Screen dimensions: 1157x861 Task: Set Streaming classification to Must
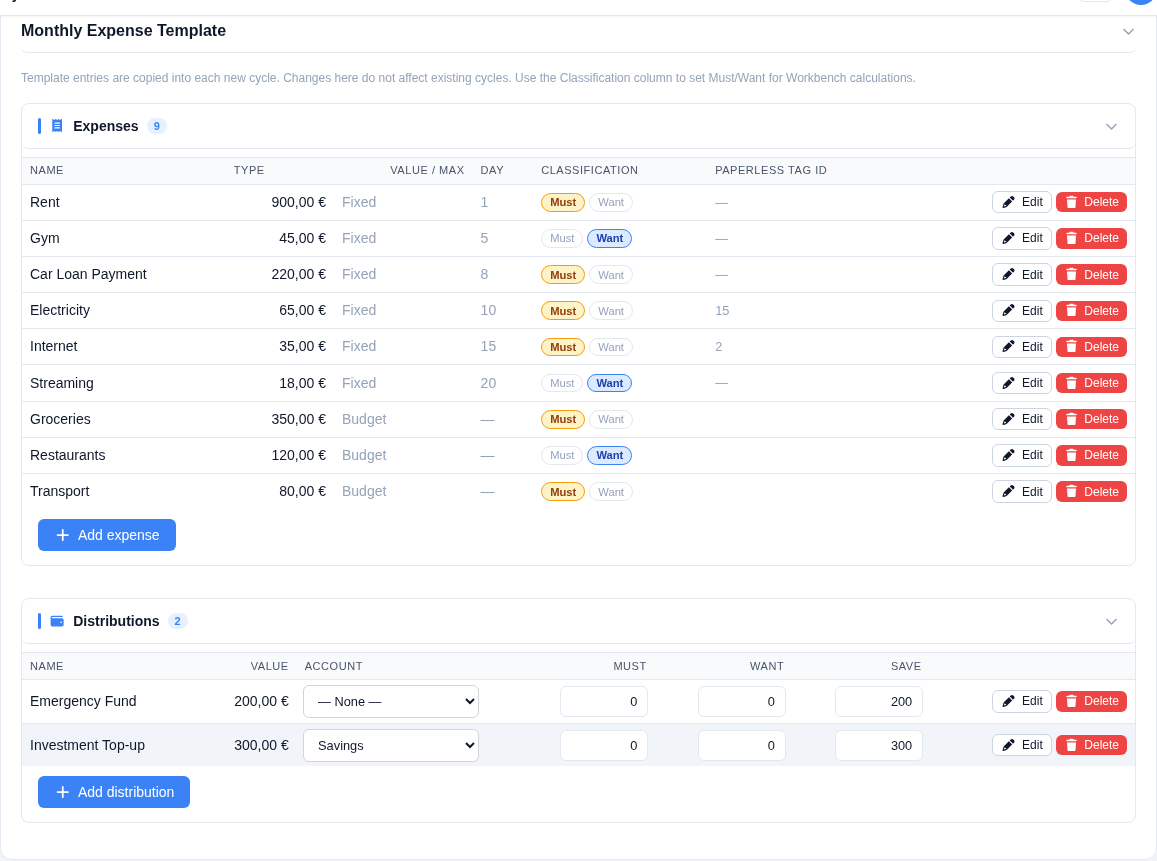tap(562, 383)
